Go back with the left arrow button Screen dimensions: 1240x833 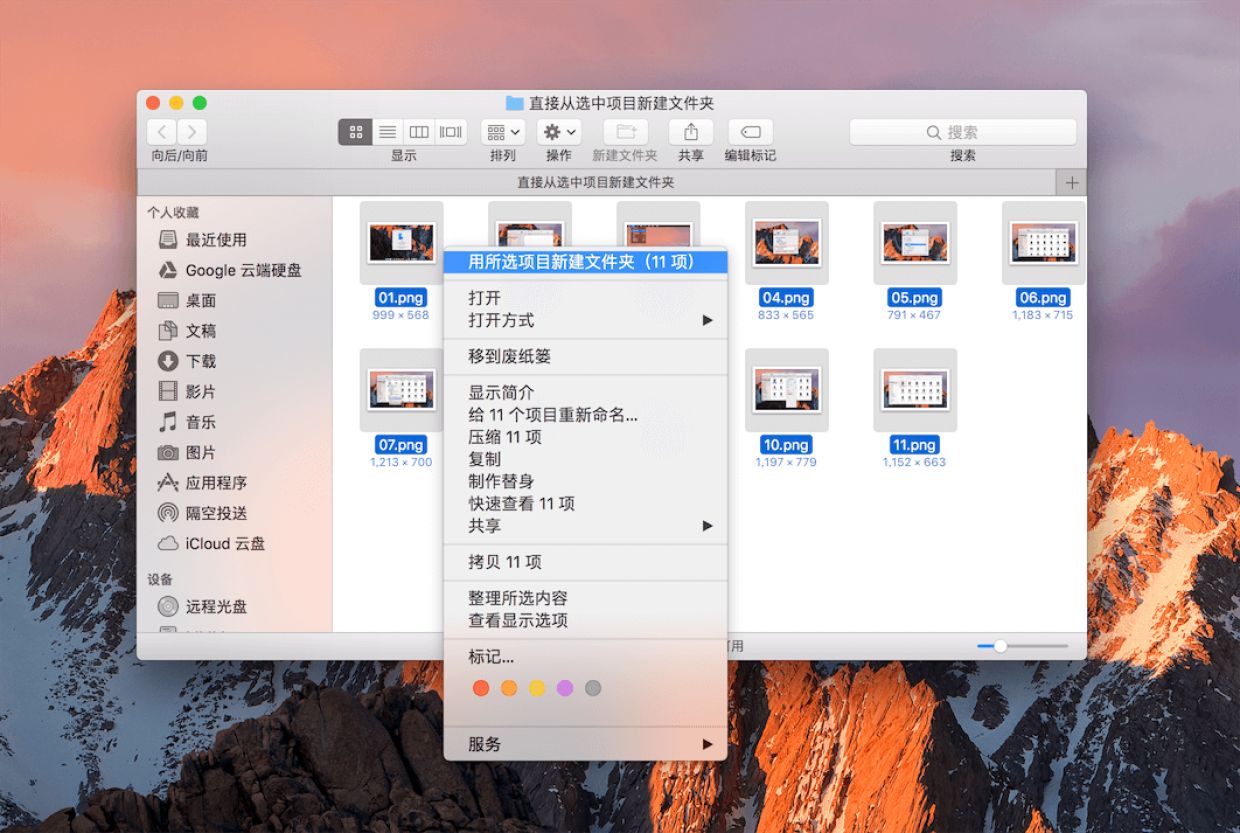coord(162,132)
